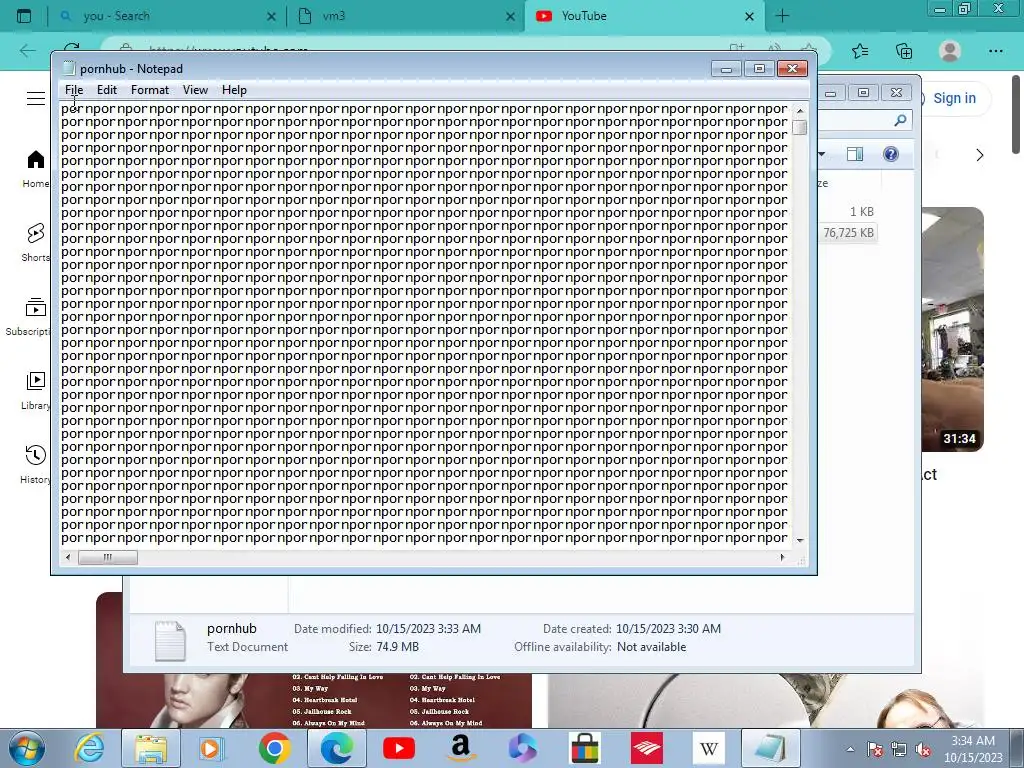This screenshot has height=768, width=1024.
Task: Open the Elvis album video thumbnail
Action: [313, 700]
